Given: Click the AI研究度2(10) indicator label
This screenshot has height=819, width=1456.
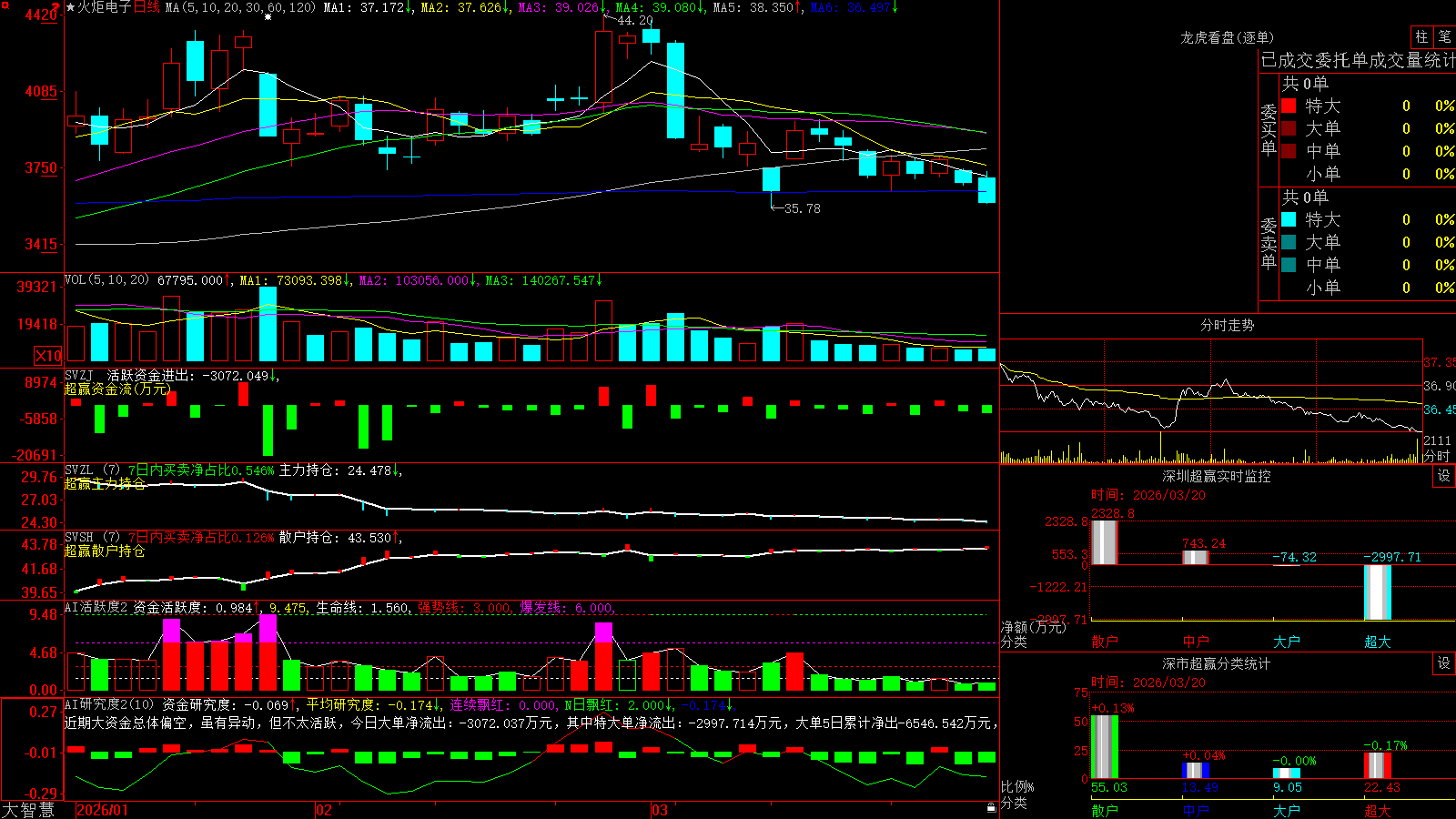Looking at the screenshot, I should [109, 704].
